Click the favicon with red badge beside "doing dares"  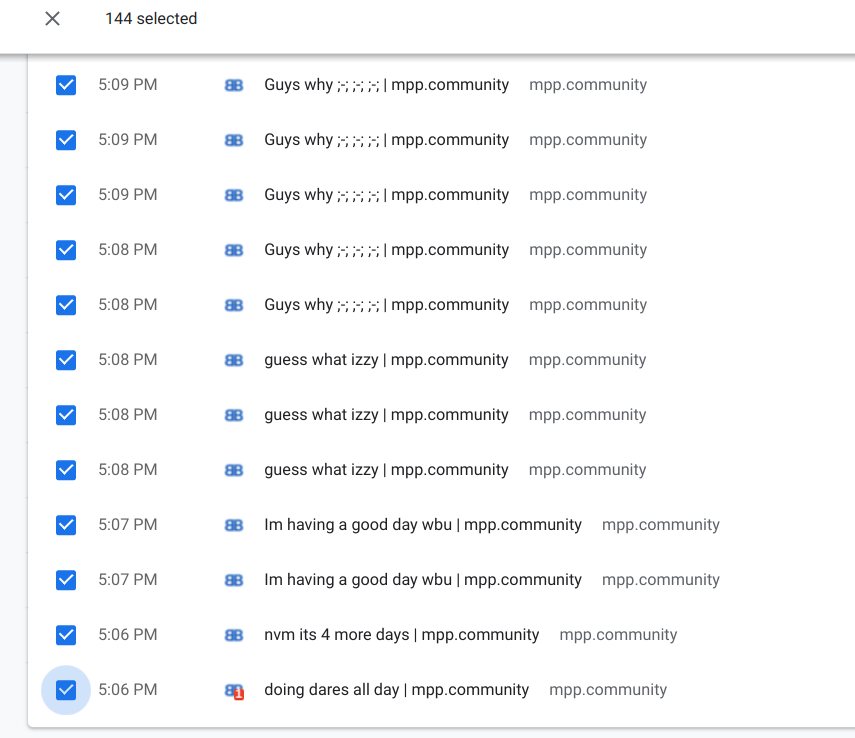point(234,691)
